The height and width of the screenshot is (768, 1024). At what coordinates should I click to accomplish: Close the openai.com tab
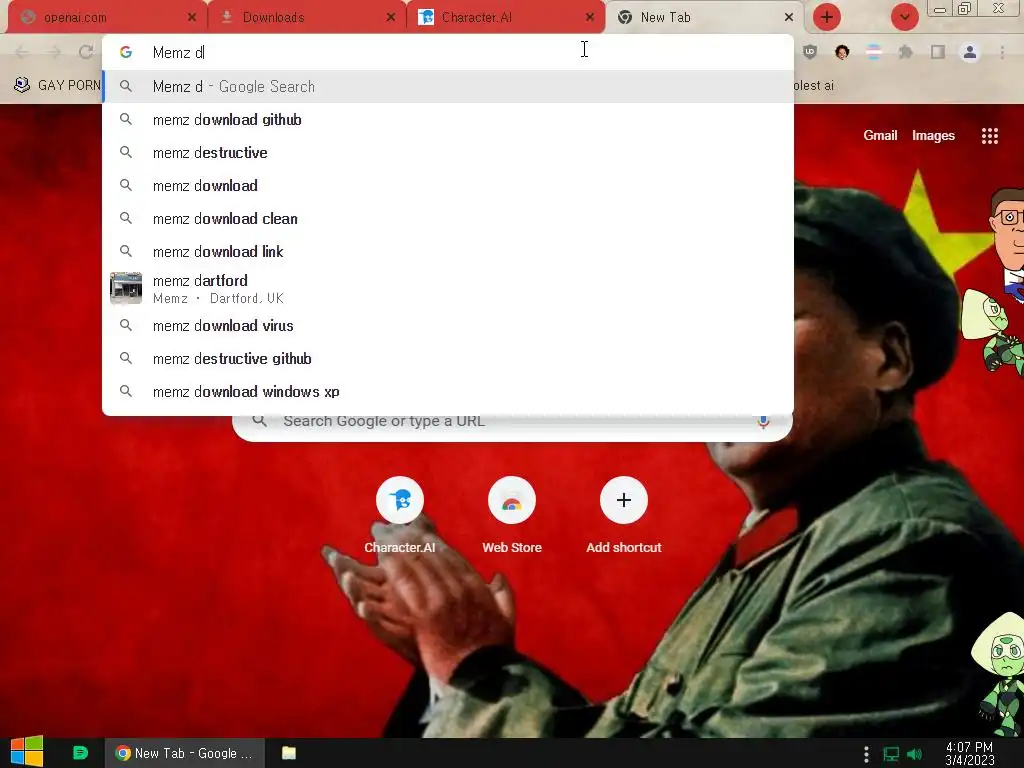pyautogui.click(x=192, y=18)
